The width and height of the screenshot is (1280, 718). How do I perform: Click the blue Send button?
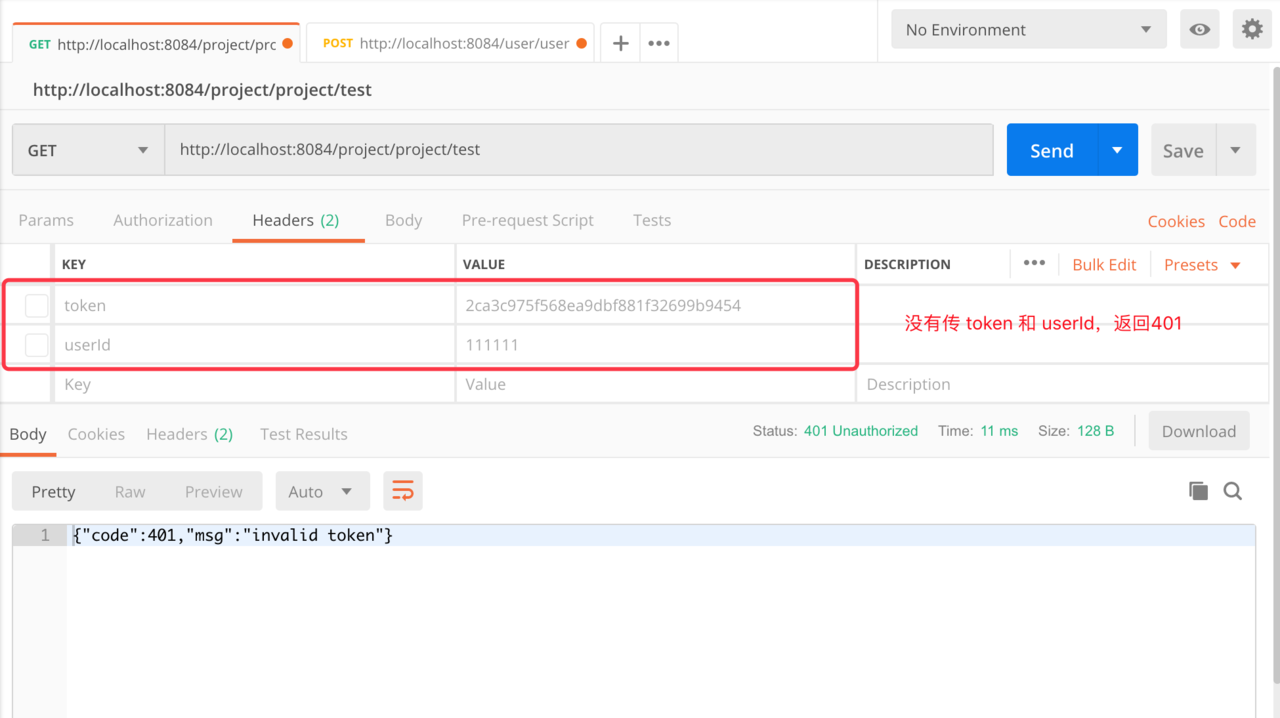[x=1052, y=150]
